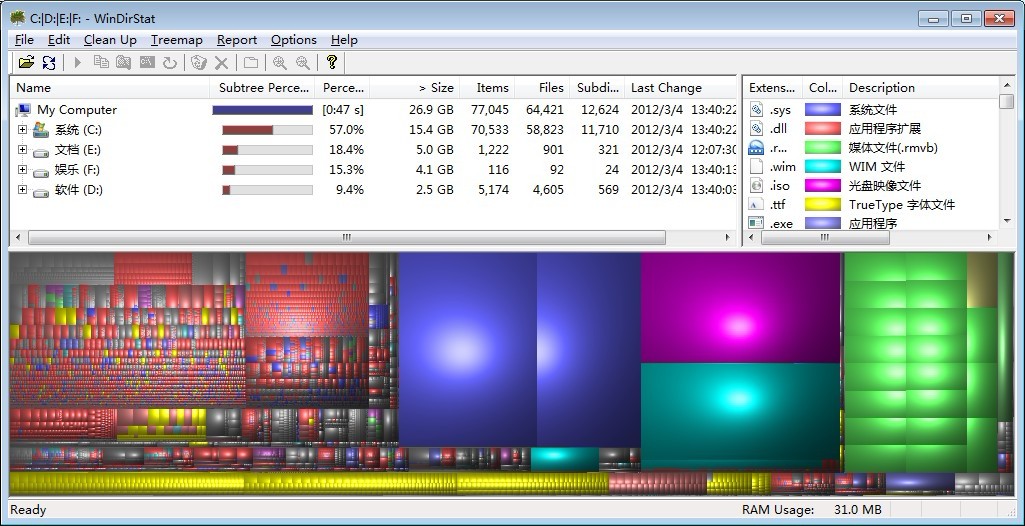Click the yellow question mark Help icon

[332, 63]
